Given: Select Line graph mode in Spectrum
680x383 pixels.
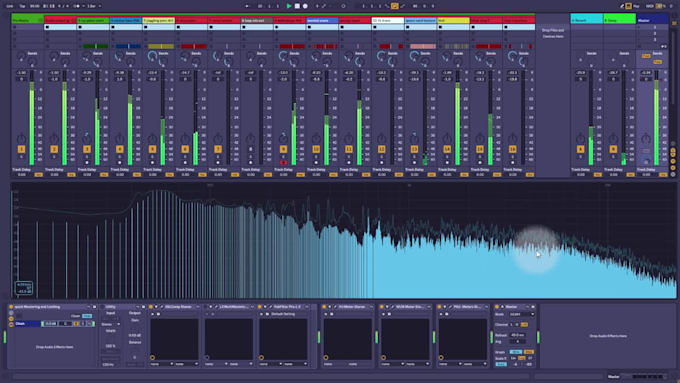Looking at the screenshot, I should click(515, 352).
